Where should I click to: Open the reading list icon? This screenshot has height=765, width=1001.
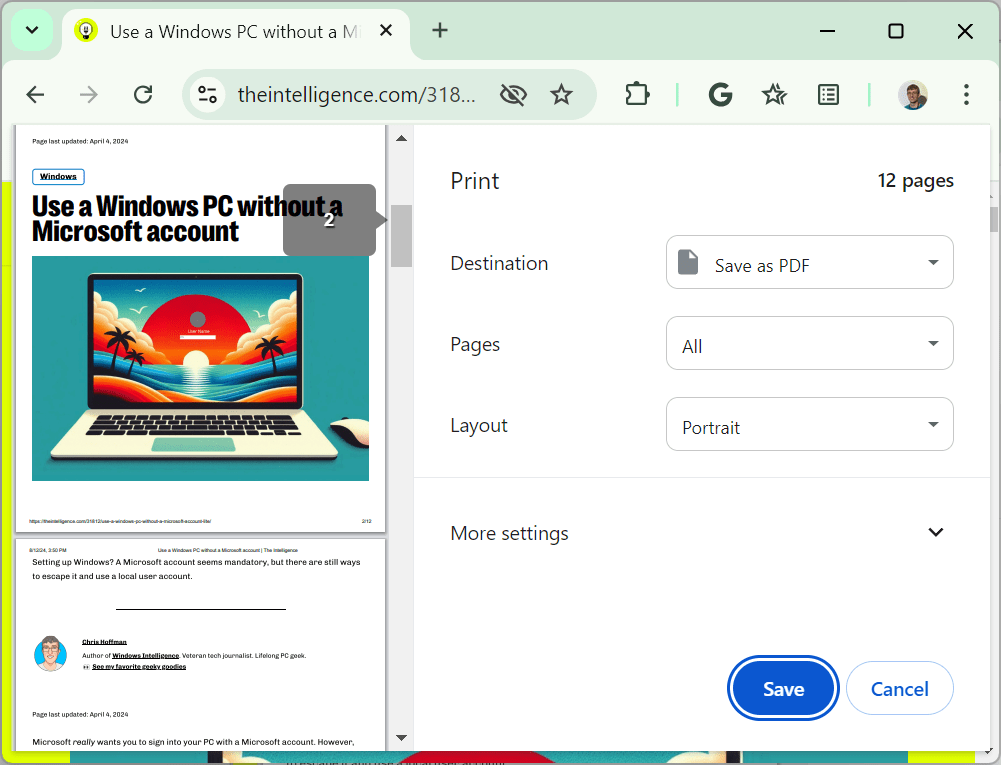[x=828, y=95]
